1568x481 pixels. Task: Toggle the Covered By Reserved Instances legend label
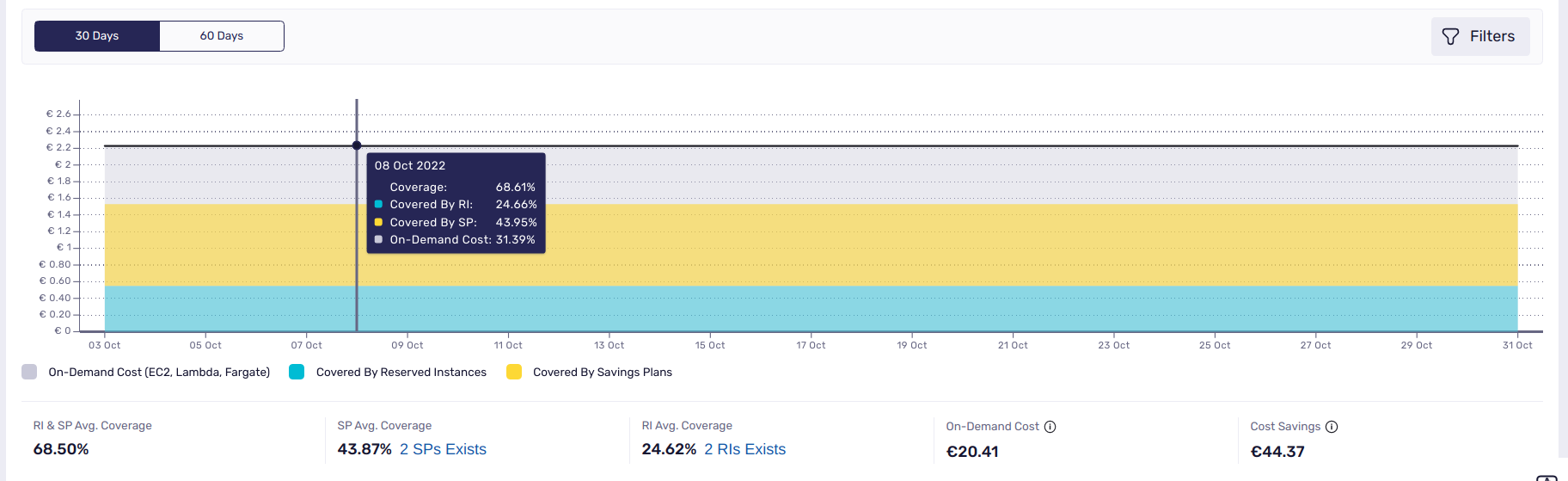[x=401, y=372]
